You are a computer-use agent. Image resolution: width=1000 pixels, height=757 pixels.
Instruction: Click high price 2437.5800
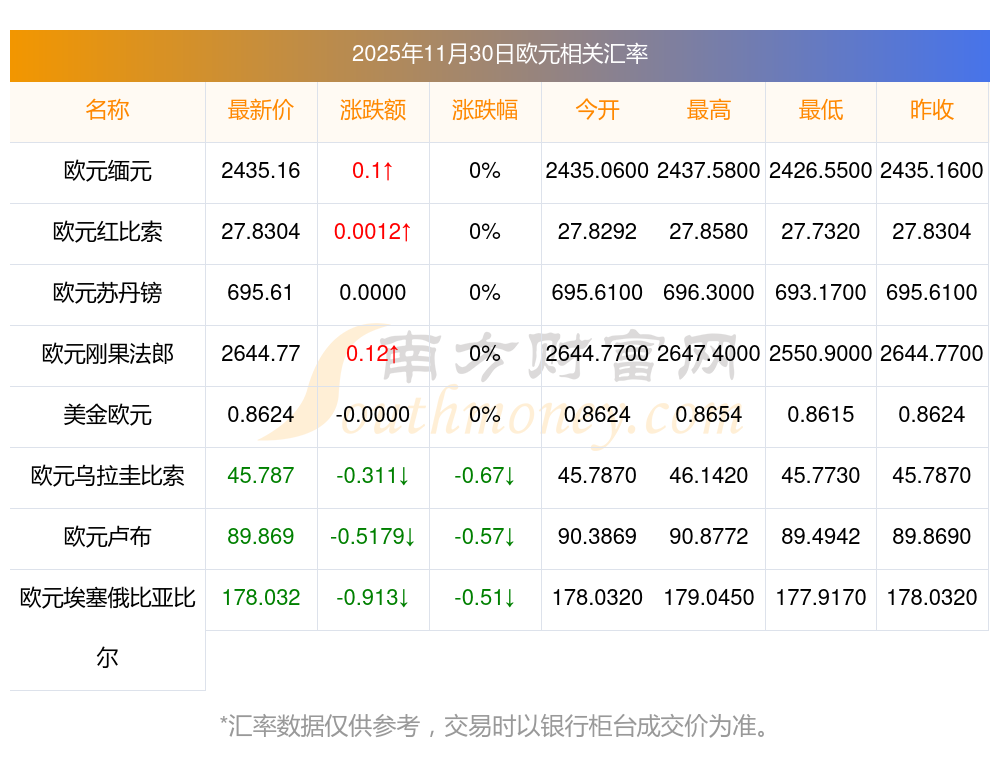click(x=709, y=171)
